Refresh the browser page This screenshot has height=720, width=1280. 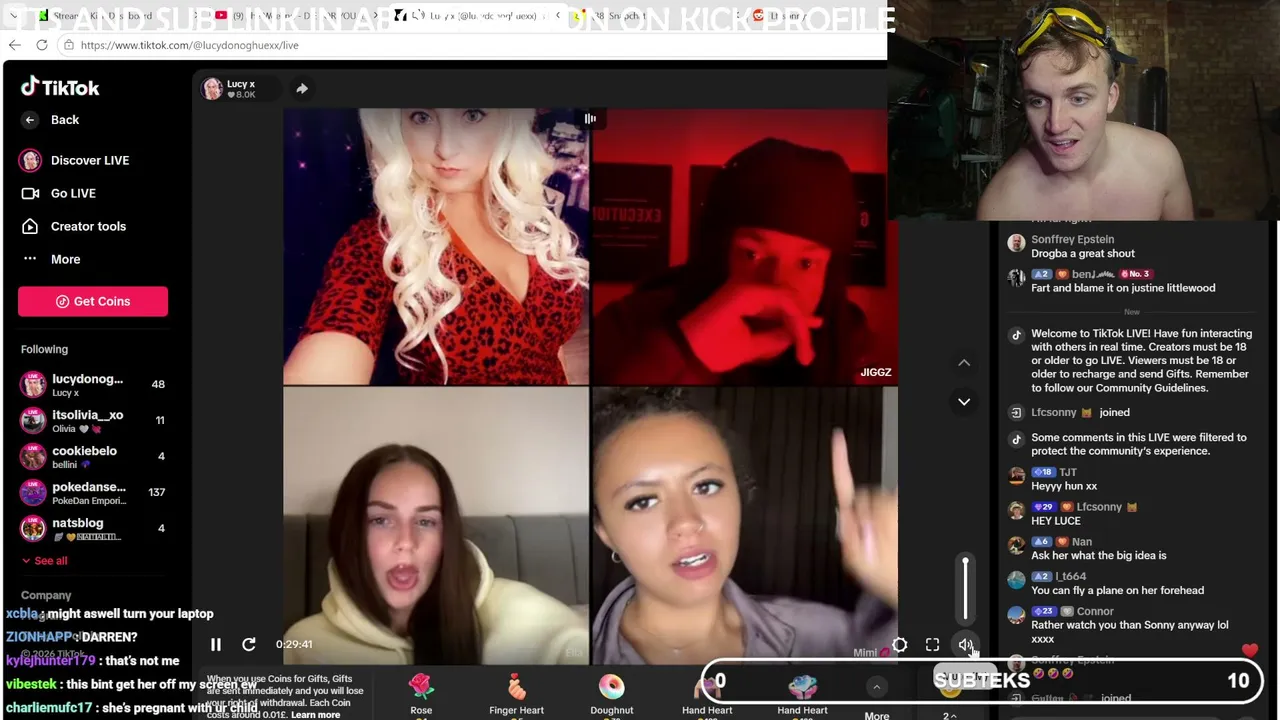tap(42, 45)
